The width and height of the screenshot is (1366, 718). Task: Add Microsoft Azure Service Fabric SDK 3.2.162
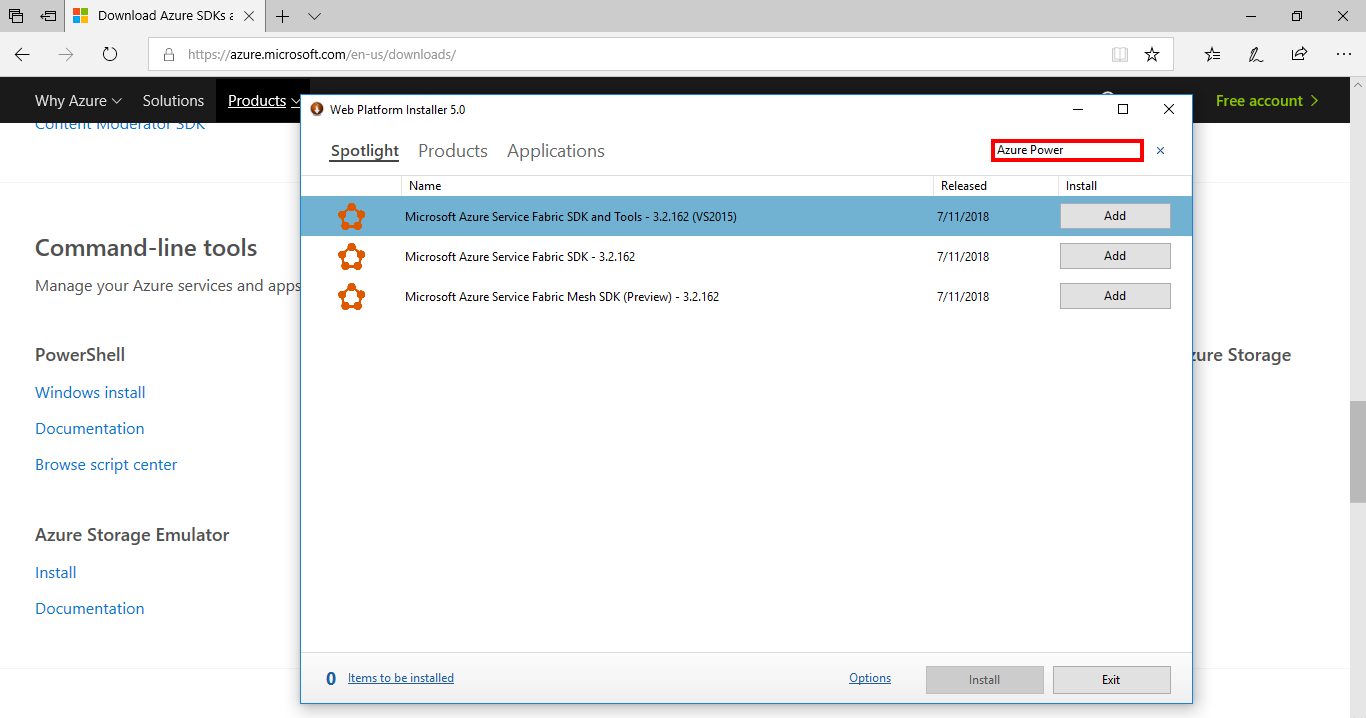pos(1115,256)
